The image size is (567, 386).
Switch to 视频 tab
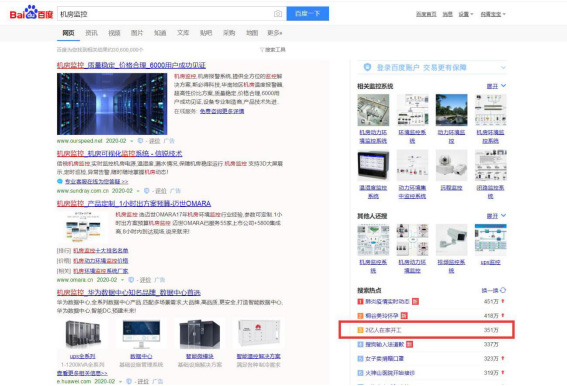(114, 33)
